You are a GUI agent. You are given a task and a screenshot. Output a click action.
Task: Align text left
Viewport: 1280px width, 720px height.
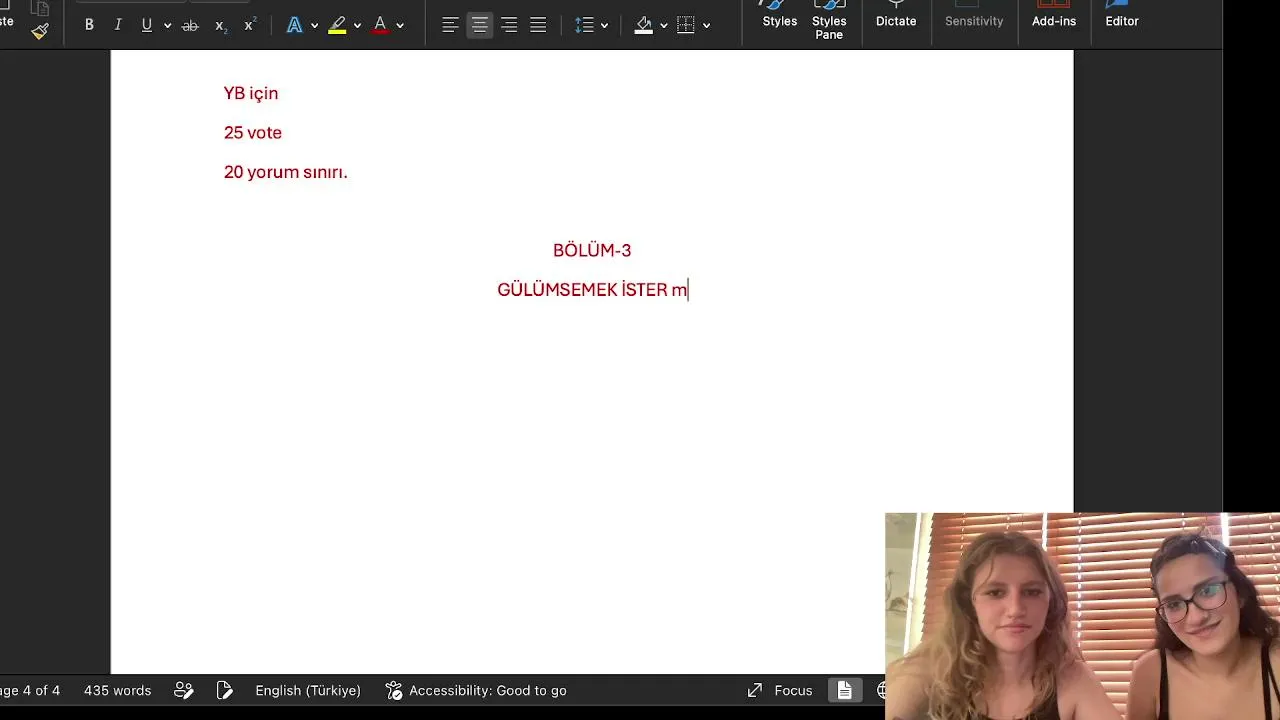[x=451, y=25]
